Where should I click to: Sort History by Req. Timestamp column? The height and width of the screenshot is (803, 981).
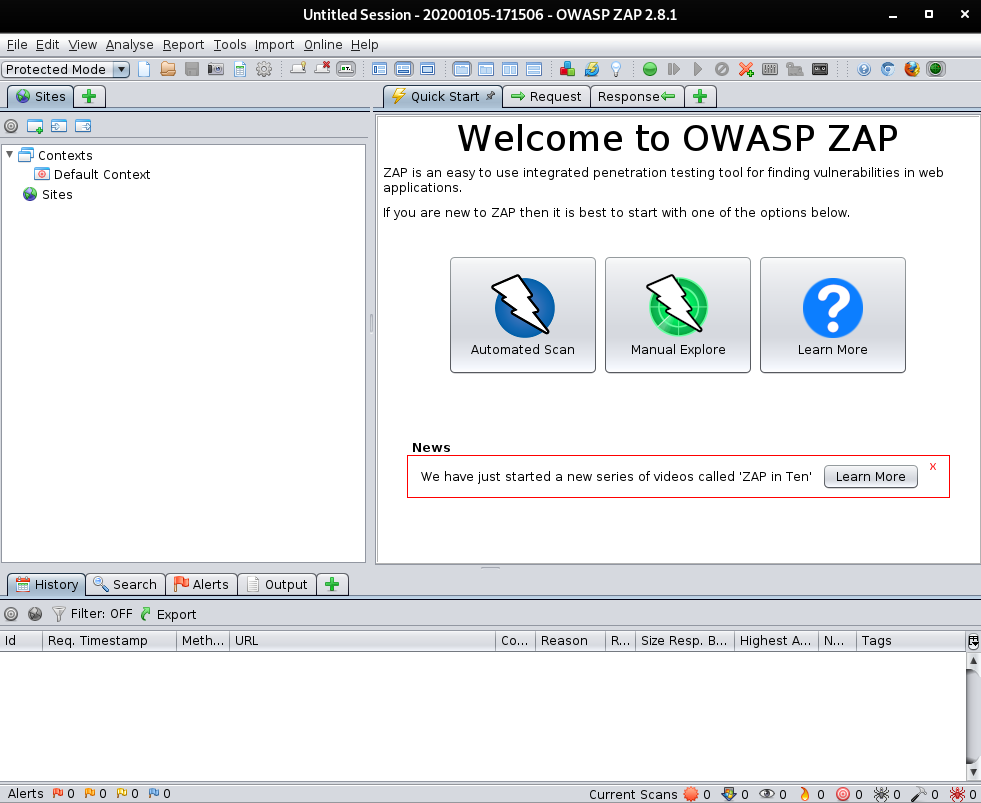[109, 640]
